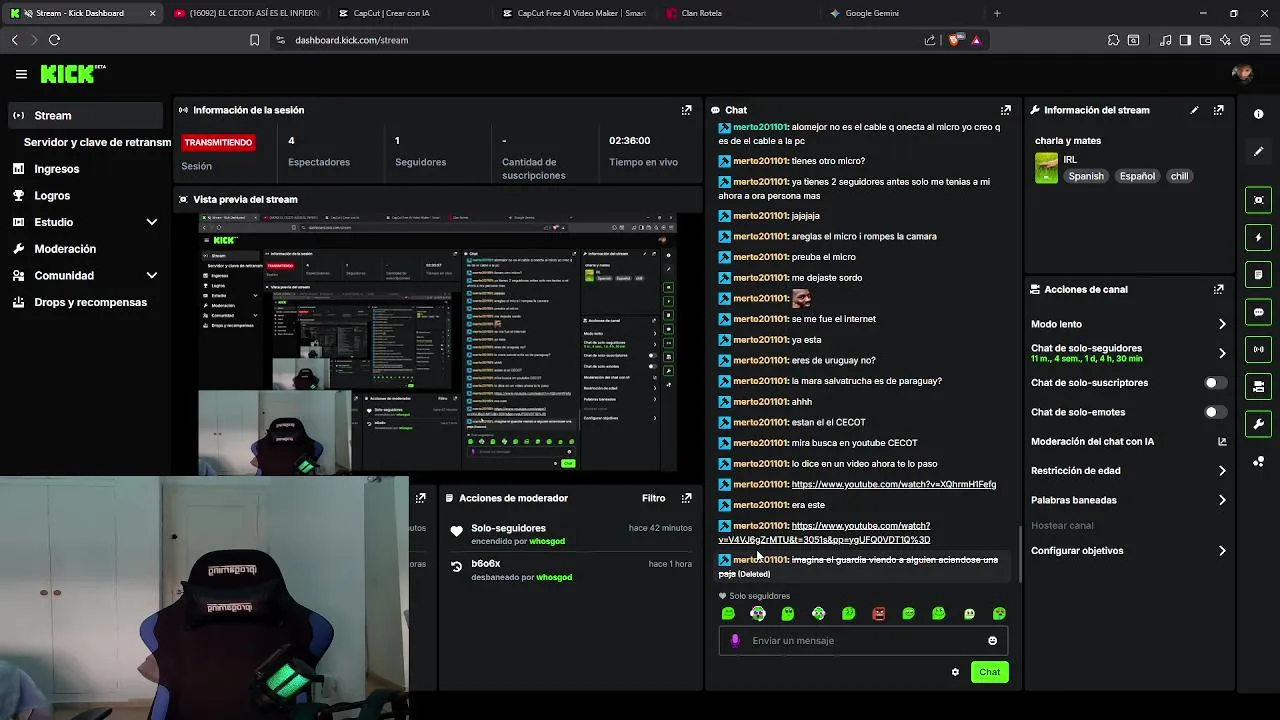This screenshot has width=1280, height=720.
Task: Click the music note playlist icon in toolbar
Action: 1166,40
